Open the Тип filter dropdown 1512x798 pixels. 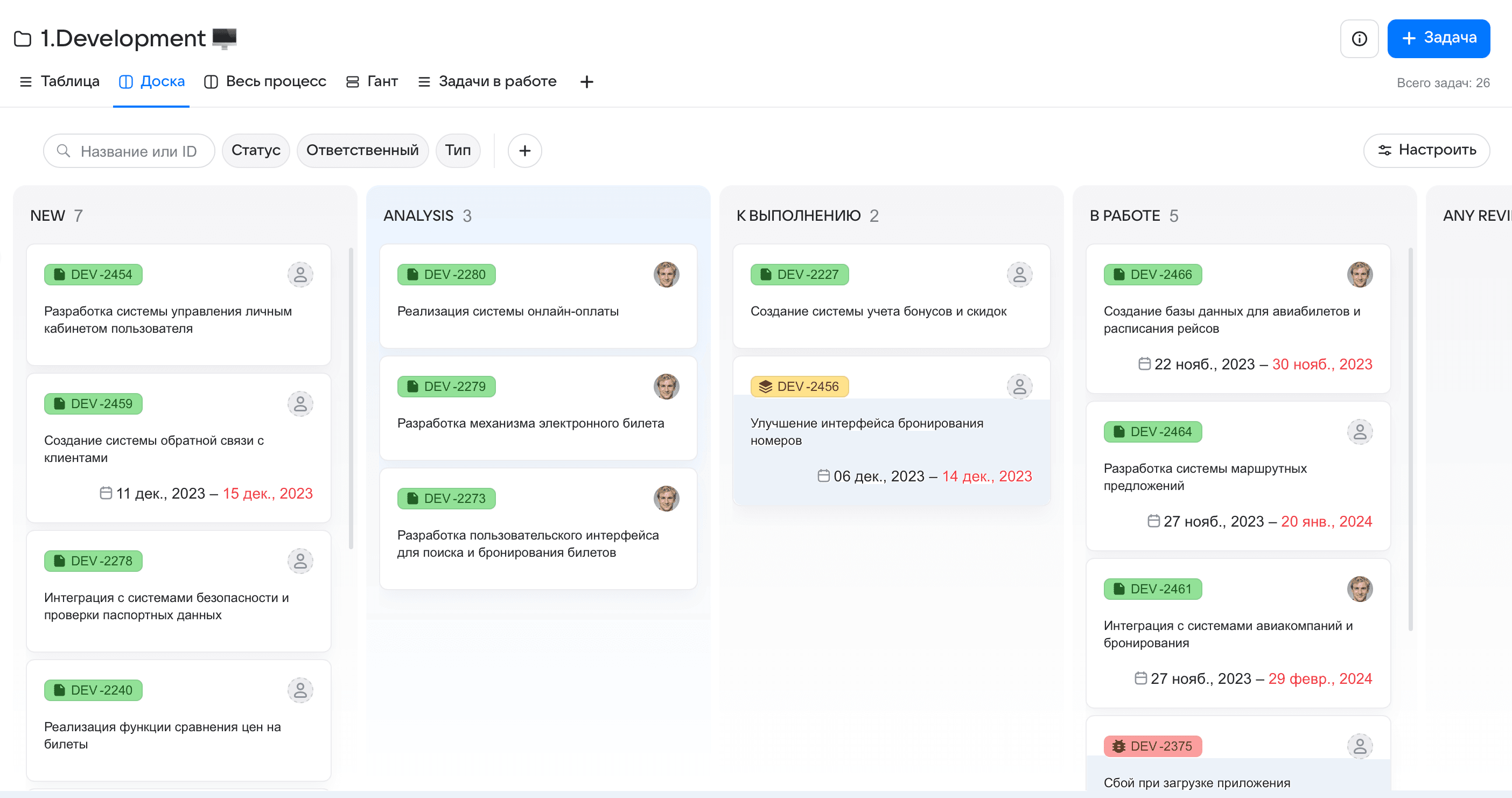[458, 151]
